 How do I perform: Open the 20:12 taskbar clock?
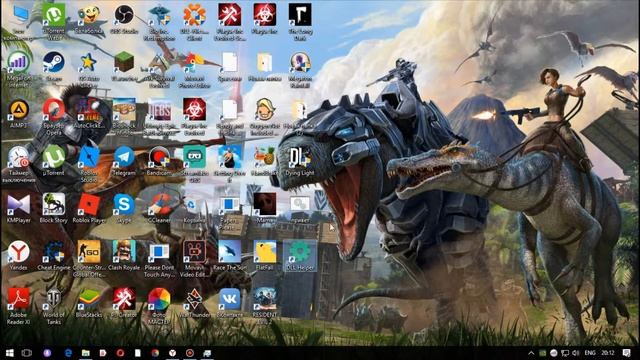coord(608,353)
